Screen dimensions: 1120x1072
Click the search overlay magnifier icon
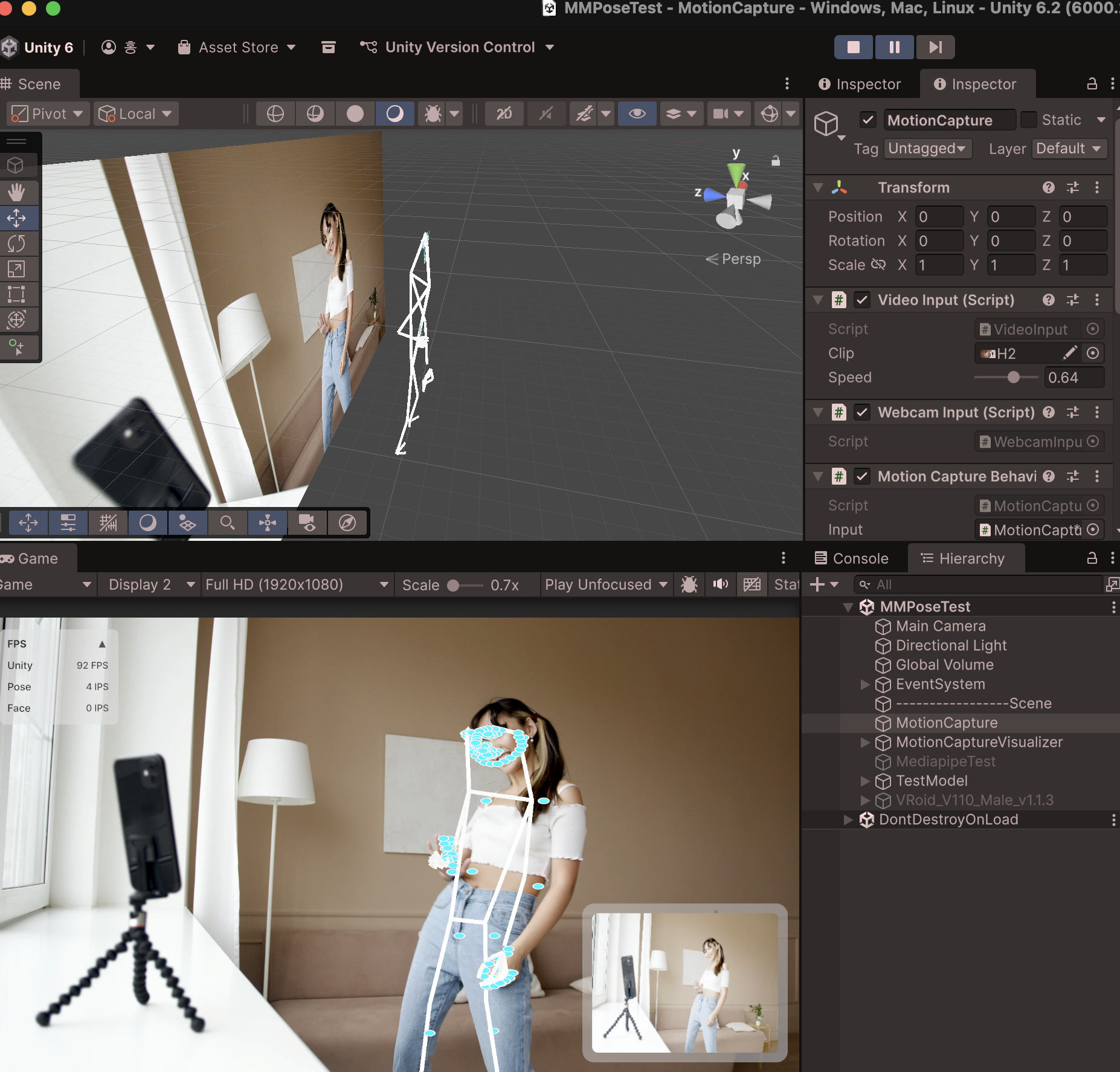tap(227, 523)
